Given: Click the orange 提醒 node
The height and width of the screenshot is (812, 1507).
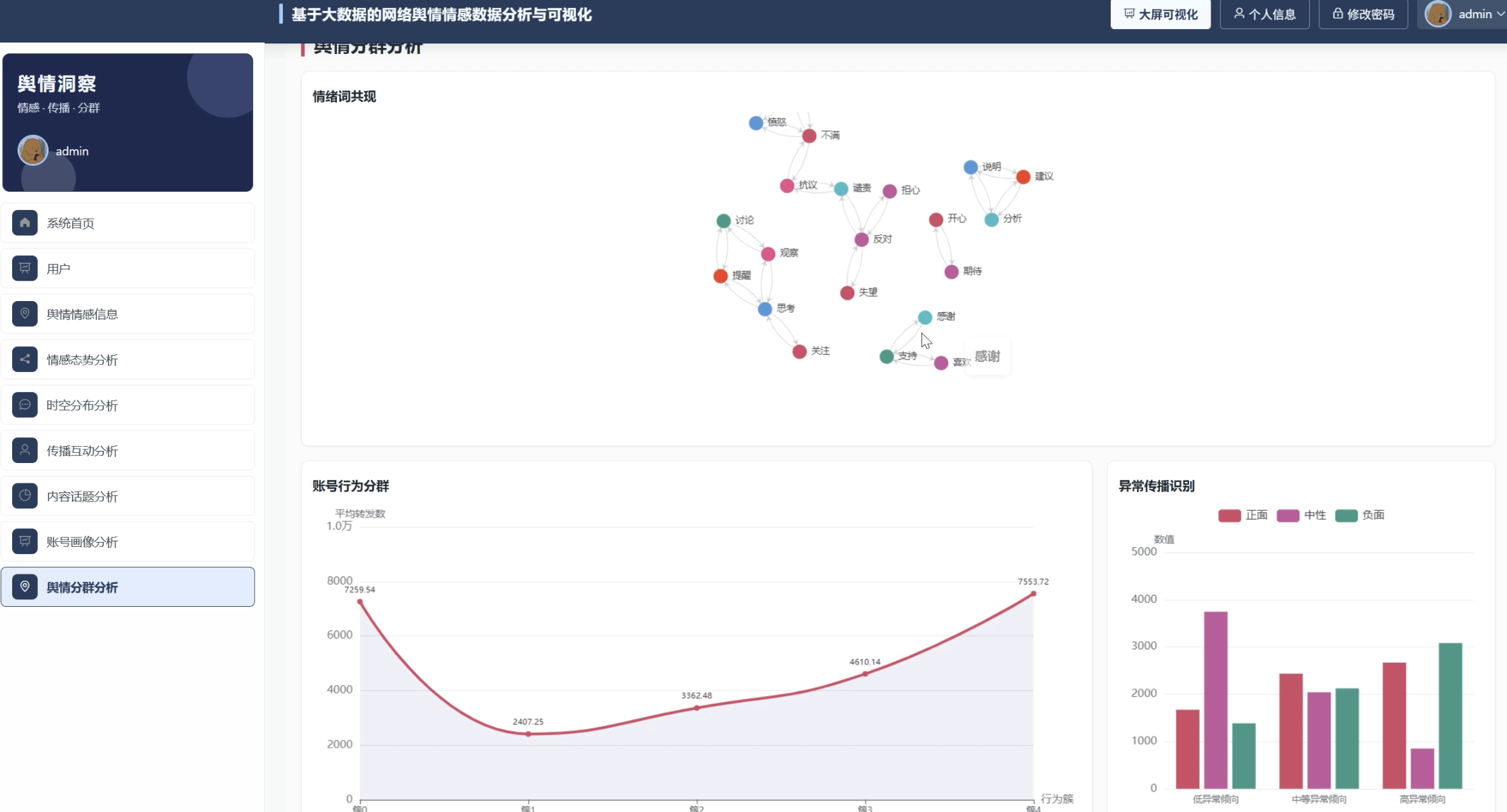Looking at the screenshot, I should [721, 276].
